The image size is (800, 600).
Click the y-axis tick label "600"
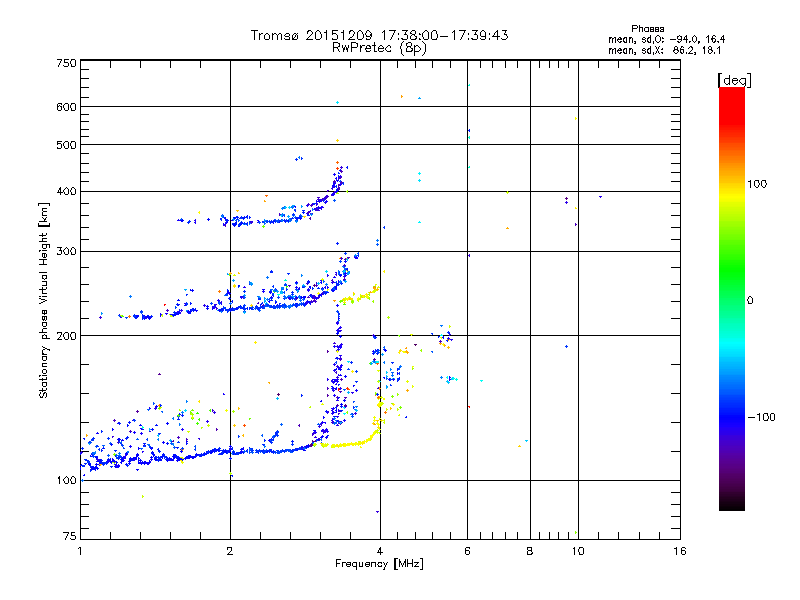(66, 107)
